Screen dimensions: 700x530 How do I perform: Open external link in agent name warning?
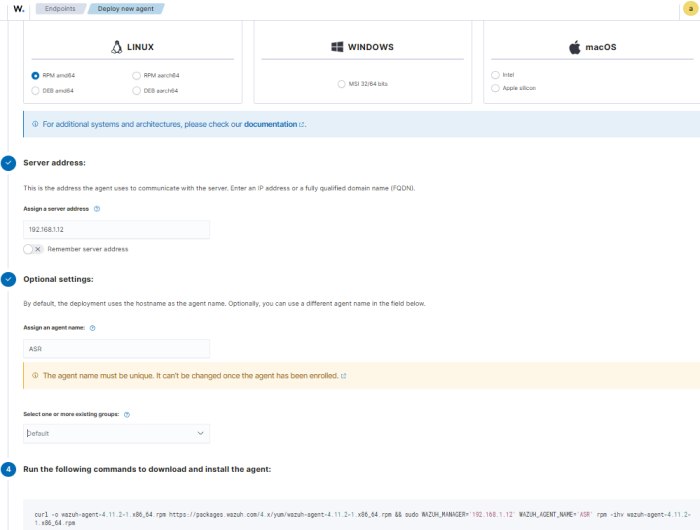click(343, 376)
